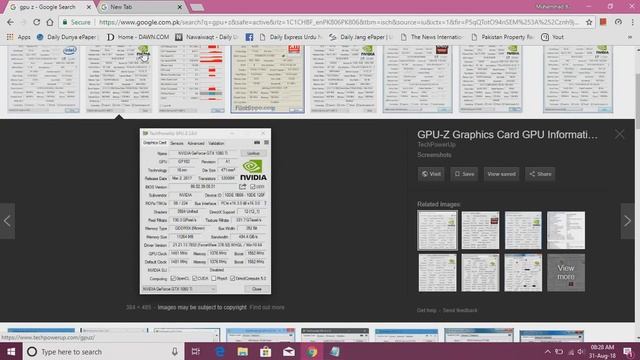
Task: Open GPU-Z Graphics Card title link
Action: [x=507, y=135]
